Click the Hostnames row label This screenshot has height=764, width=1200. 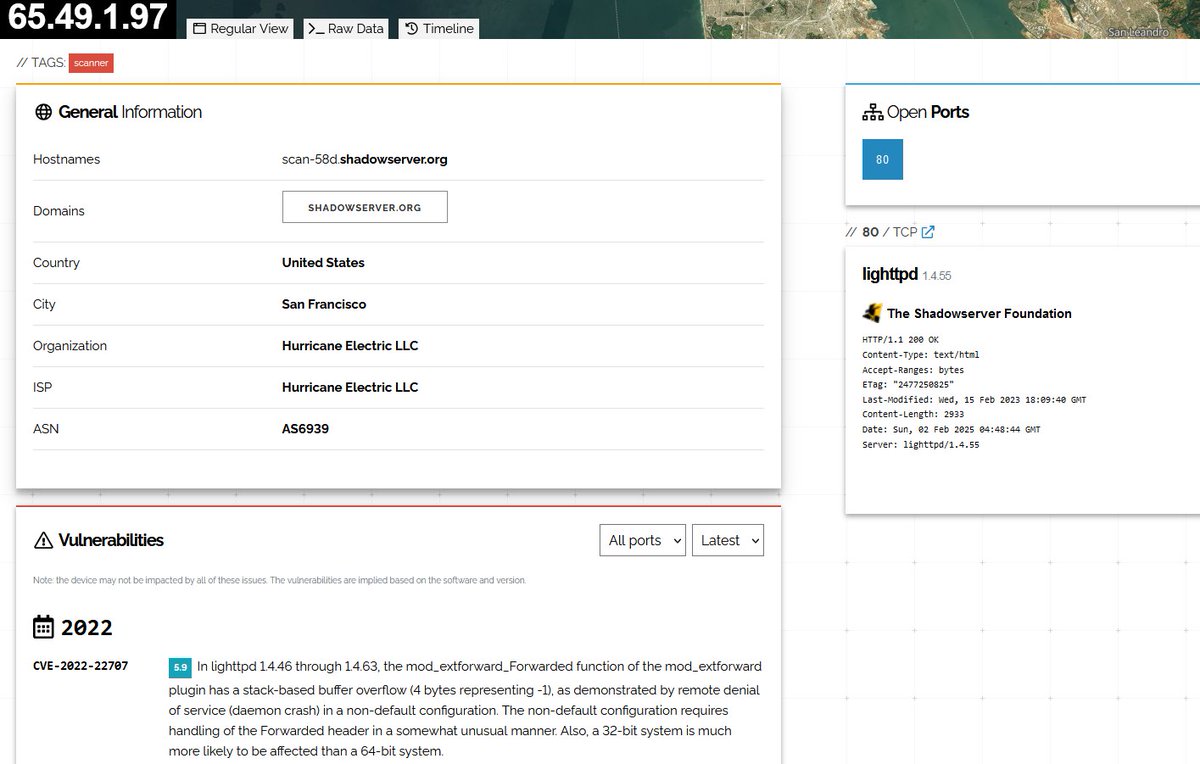(67, 159)
